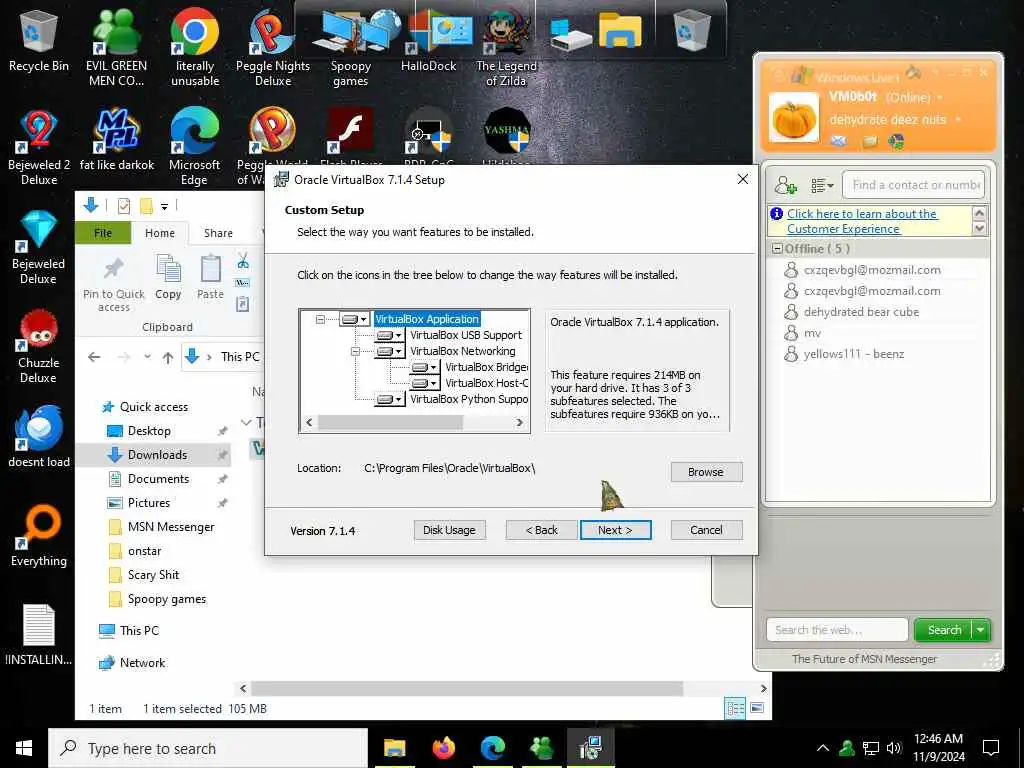The width and height of the screenshot is (1024, 768).
Task: Open The Legend of Zilda shortcut
Action: pyautogui.click(x=506, y=48)
